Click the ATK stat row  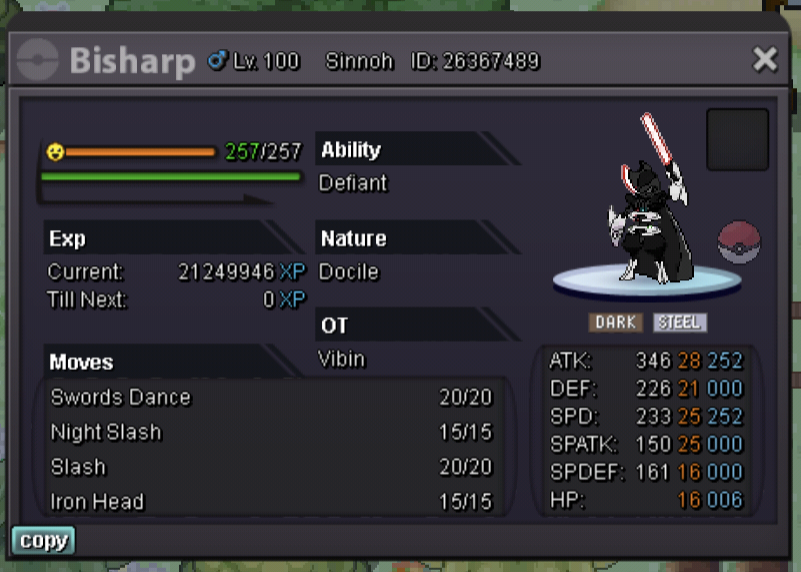(646, 361)
